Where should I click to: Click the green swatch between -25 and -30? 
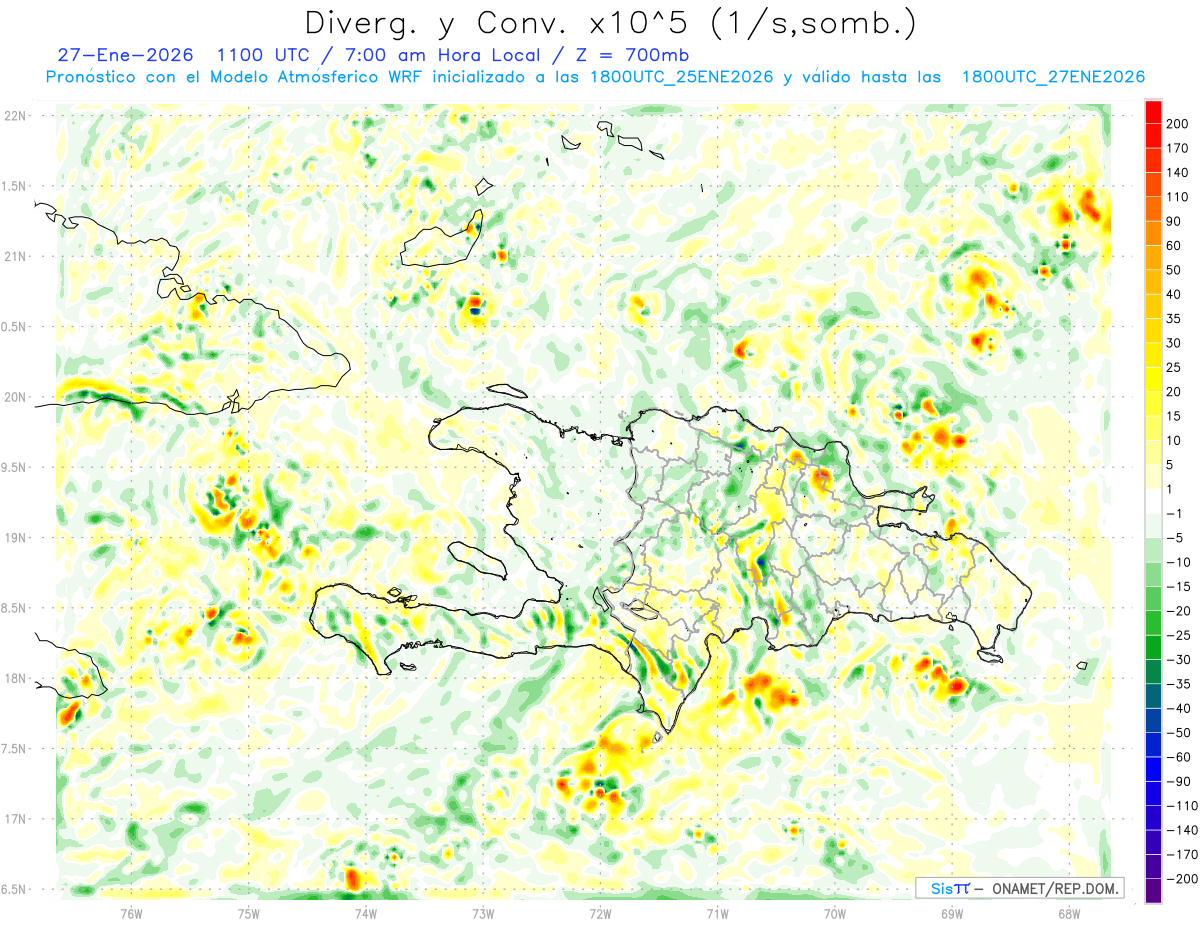point(1153,647)
